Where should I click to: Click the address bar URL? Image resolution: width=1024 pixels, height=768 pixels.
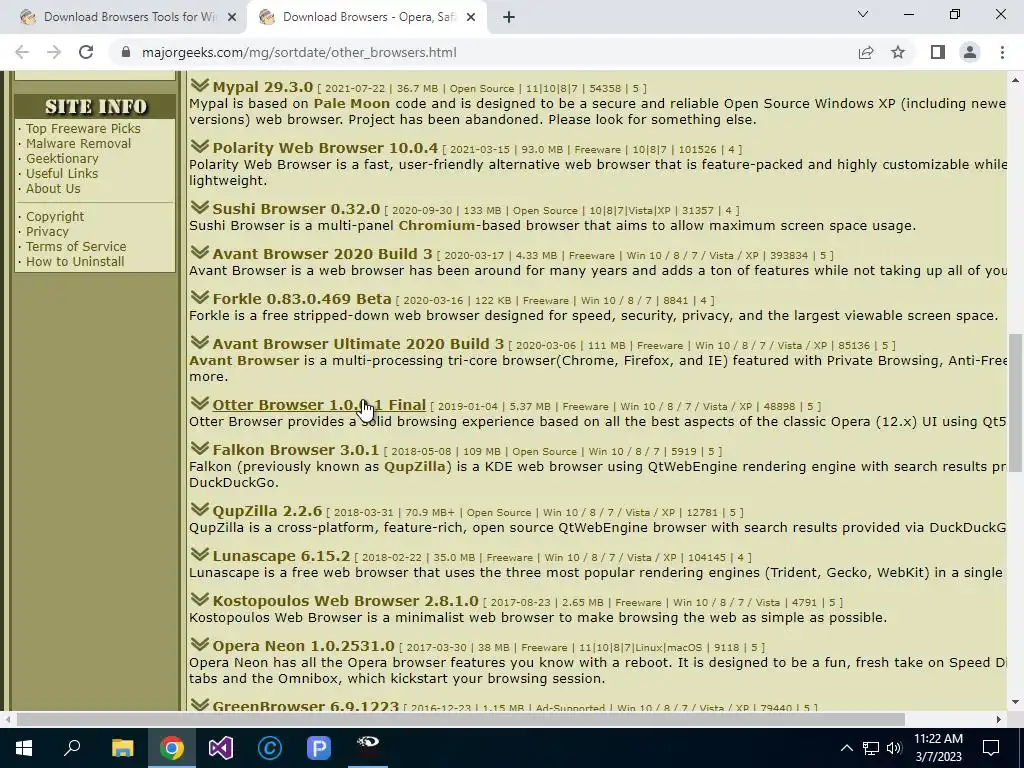(299, 52)
